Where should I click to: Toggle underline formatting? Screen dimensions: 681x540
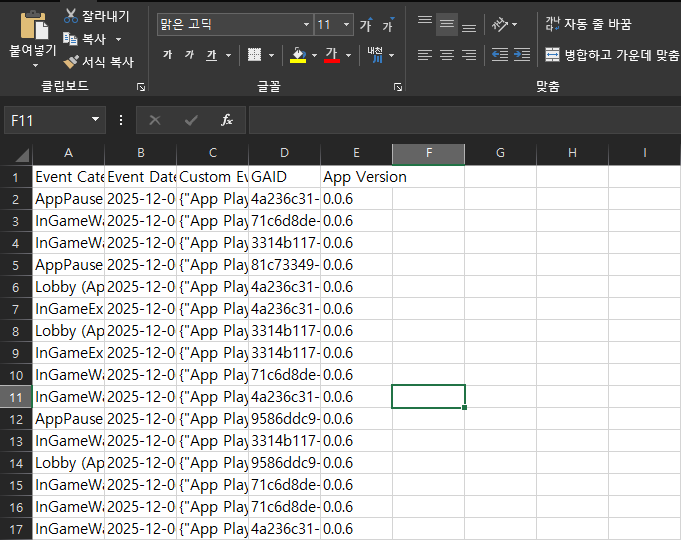coord(212,55)
